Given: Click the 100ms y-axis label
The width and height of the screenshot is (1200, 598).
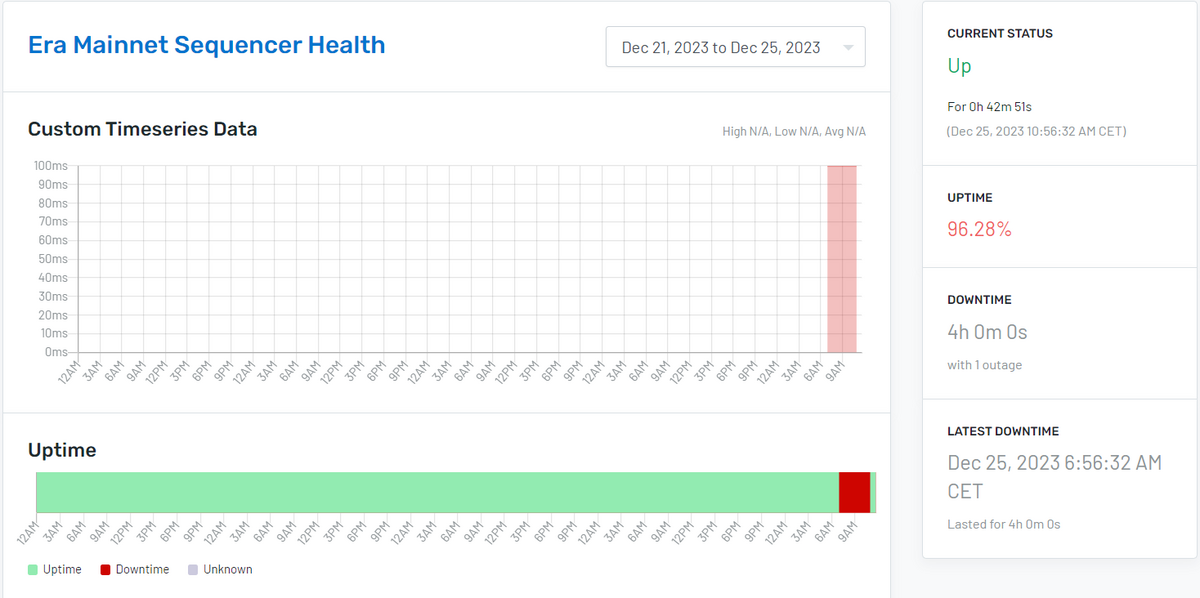Looking at the screenshot, I should 50,165.
